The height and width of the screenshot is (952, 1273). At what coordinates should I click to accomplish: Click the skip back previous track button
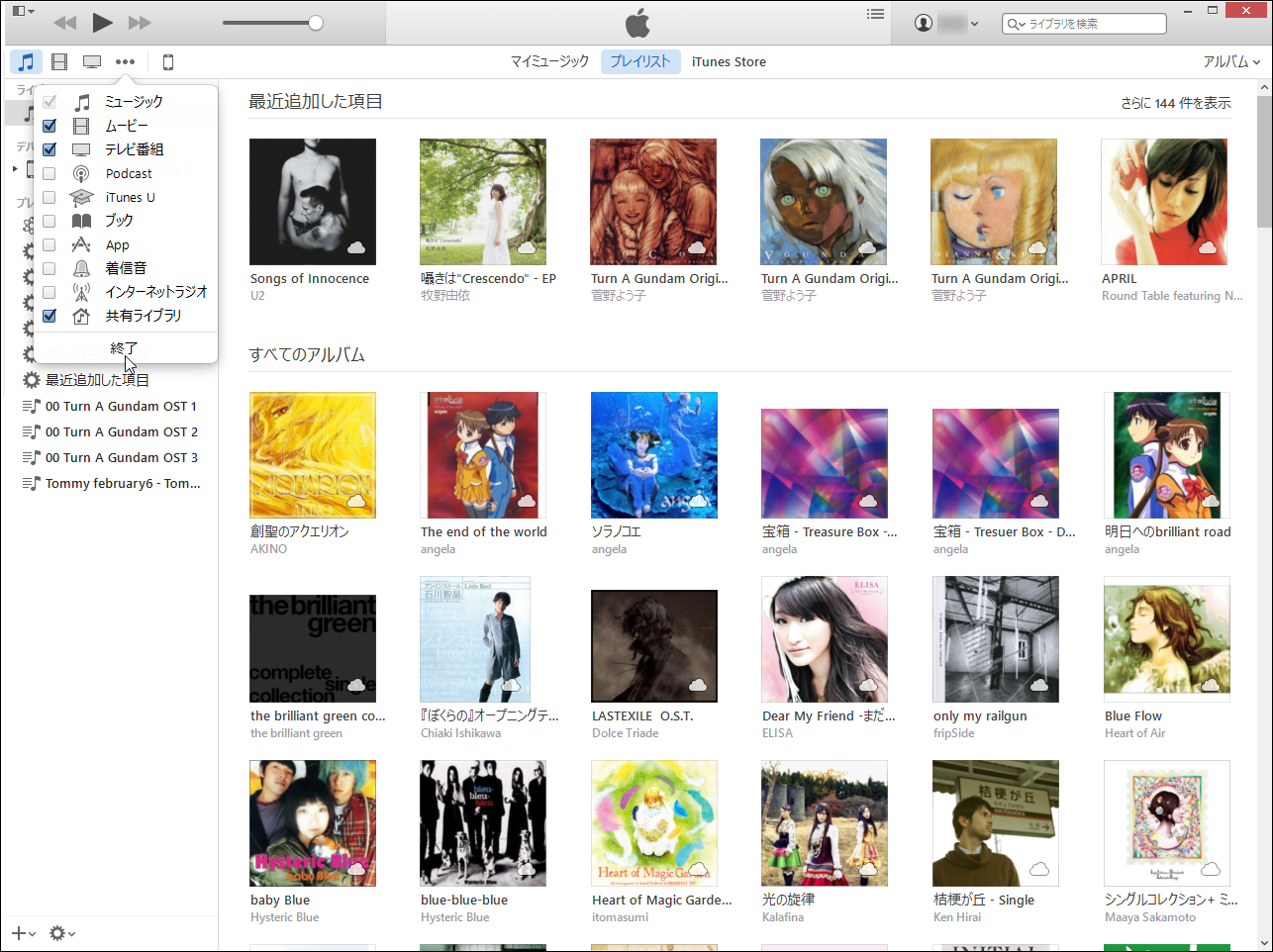[x=65, y=22]
